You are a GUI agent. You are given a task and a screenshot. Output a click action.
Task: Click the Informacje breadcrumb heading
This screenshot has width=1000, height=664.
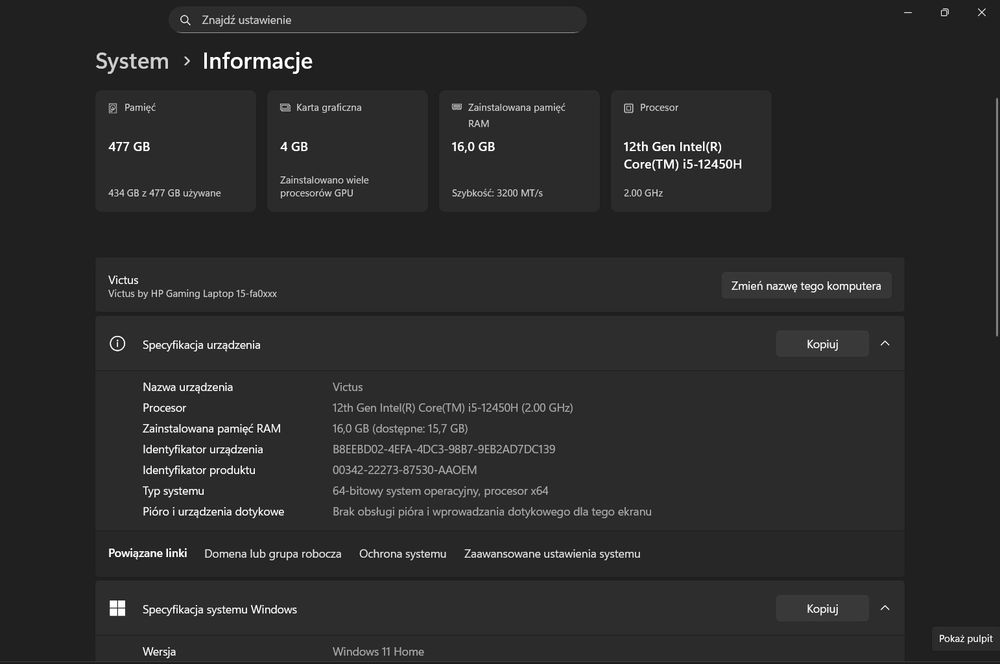click(258, 61)
